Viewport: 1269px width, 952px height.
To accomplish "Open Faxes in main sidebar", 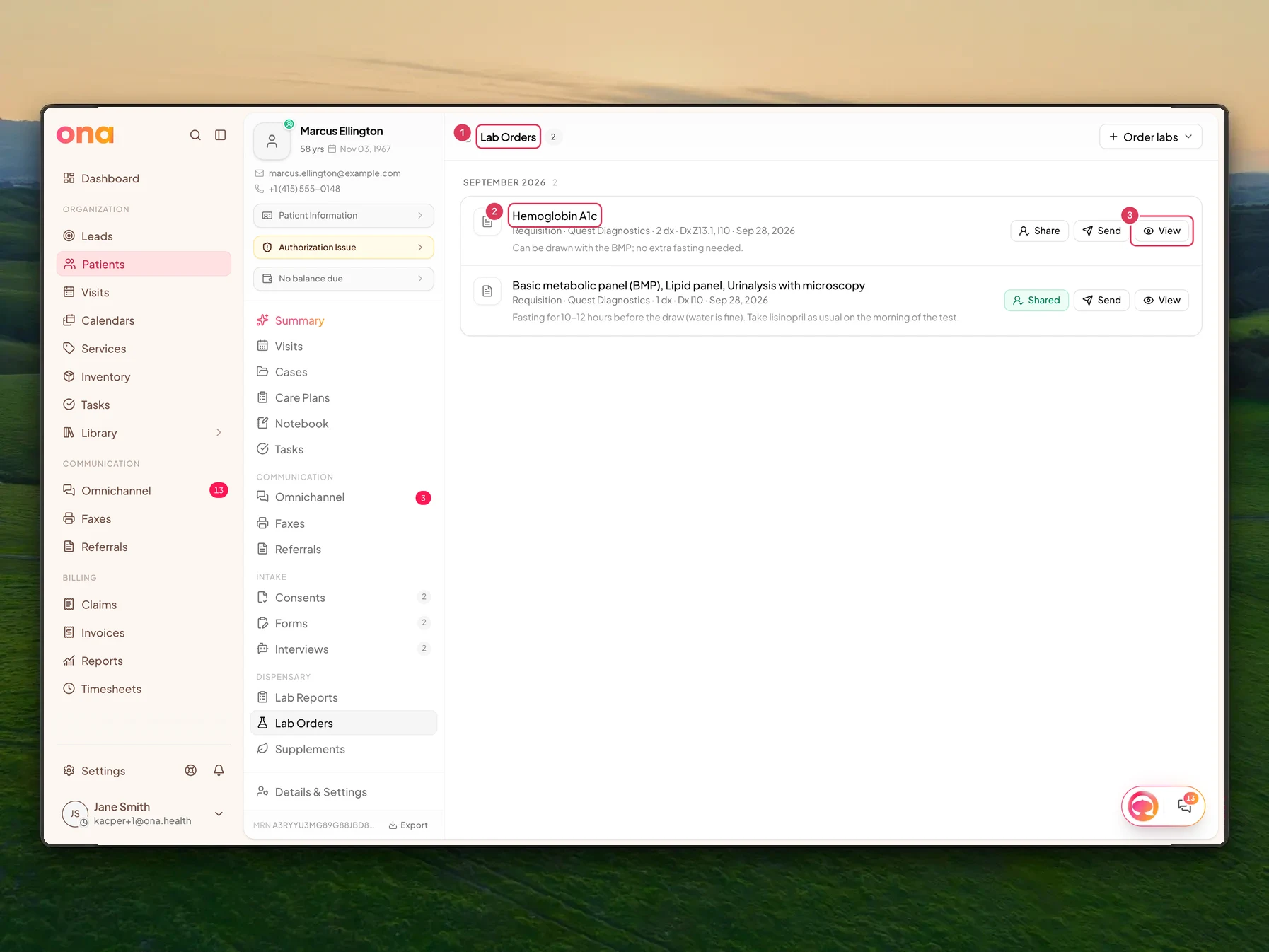I will tap(144, 518).
